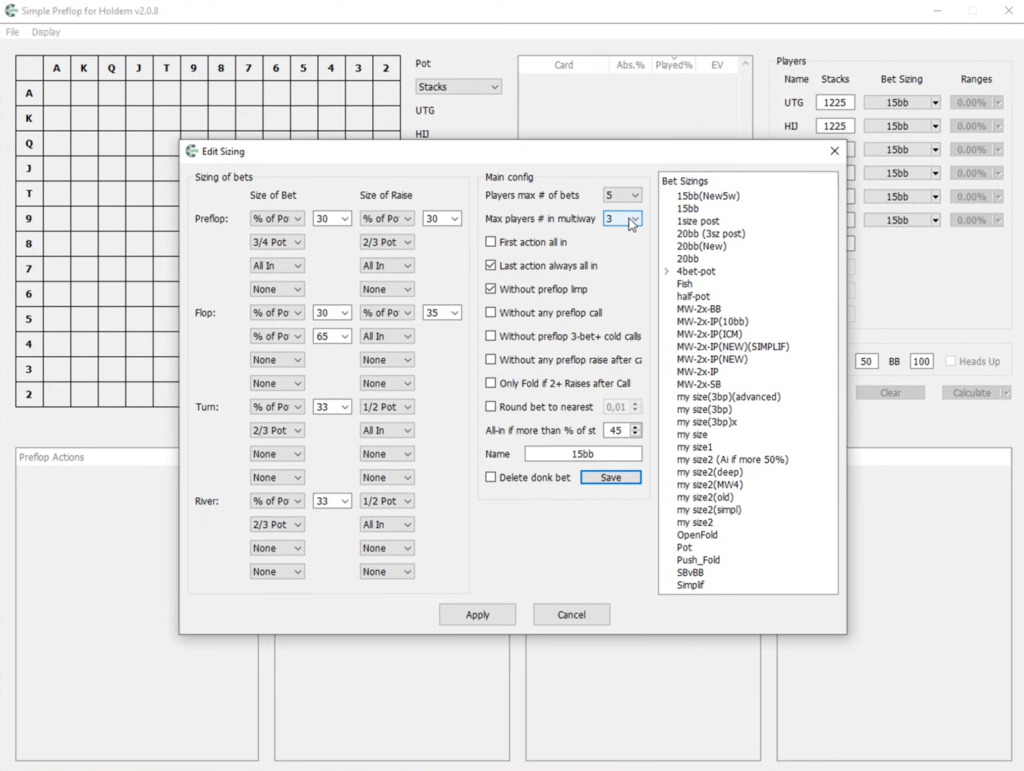
Task: Open Calculate button dropdown arrow
Action: [x=1006, y=393]
